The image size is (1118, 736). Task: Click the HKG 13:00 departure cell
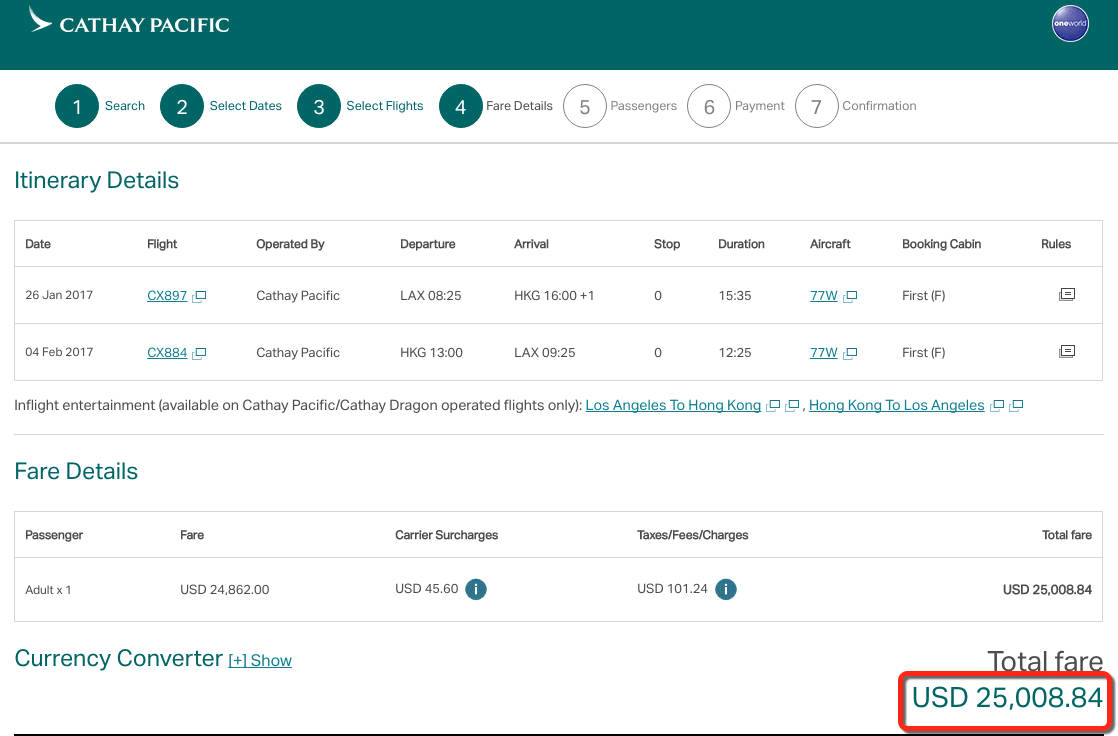(x=431, y=352)
